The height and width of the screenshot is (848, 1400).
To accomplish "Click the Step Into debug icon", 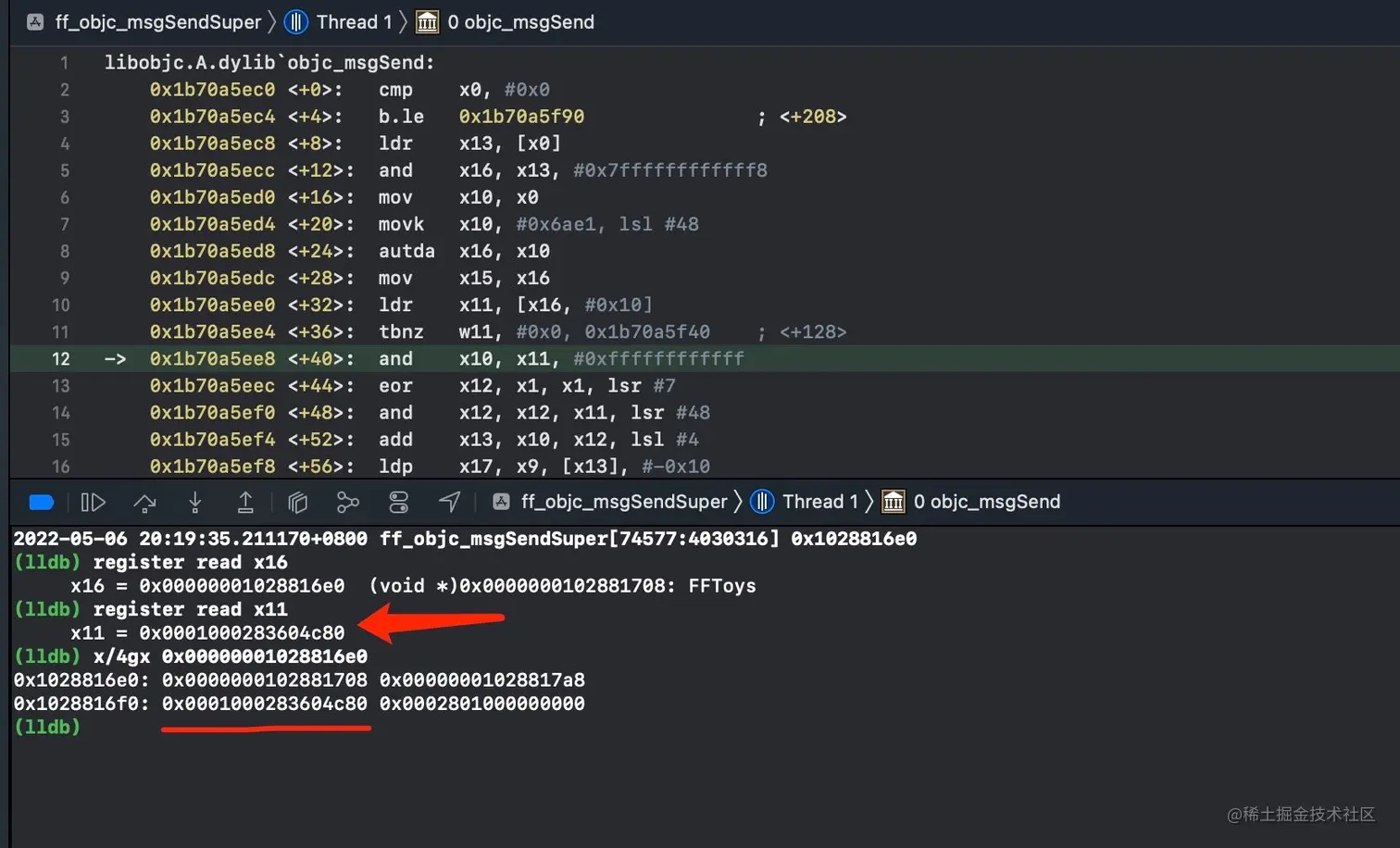I will click(195, 502).
